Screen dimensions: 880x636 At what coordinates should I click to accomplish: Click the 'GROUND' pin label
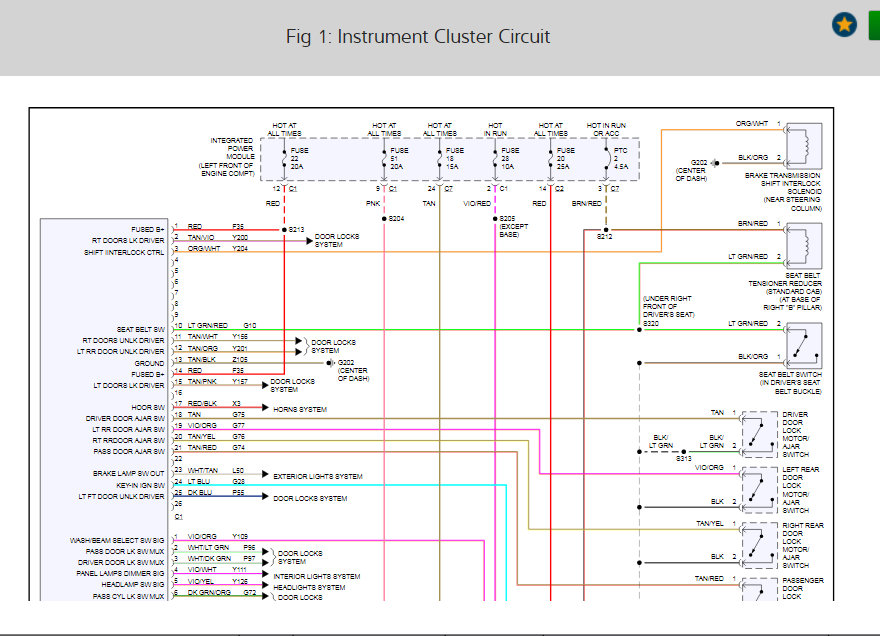(149, 363)
